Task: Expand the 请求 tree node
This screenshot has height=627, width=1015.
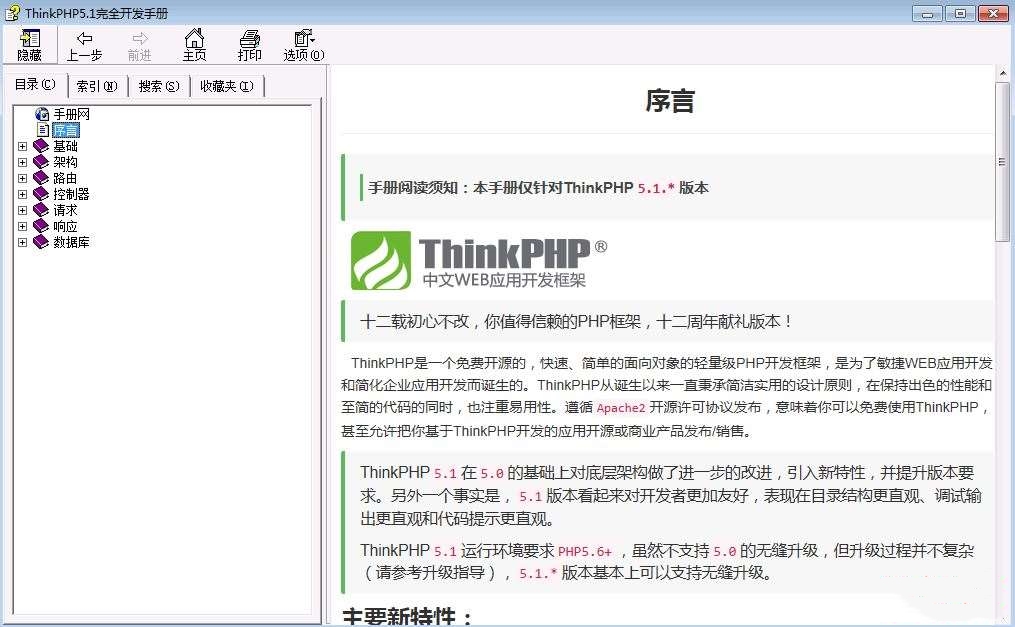Action: click(x=23, y=210)
